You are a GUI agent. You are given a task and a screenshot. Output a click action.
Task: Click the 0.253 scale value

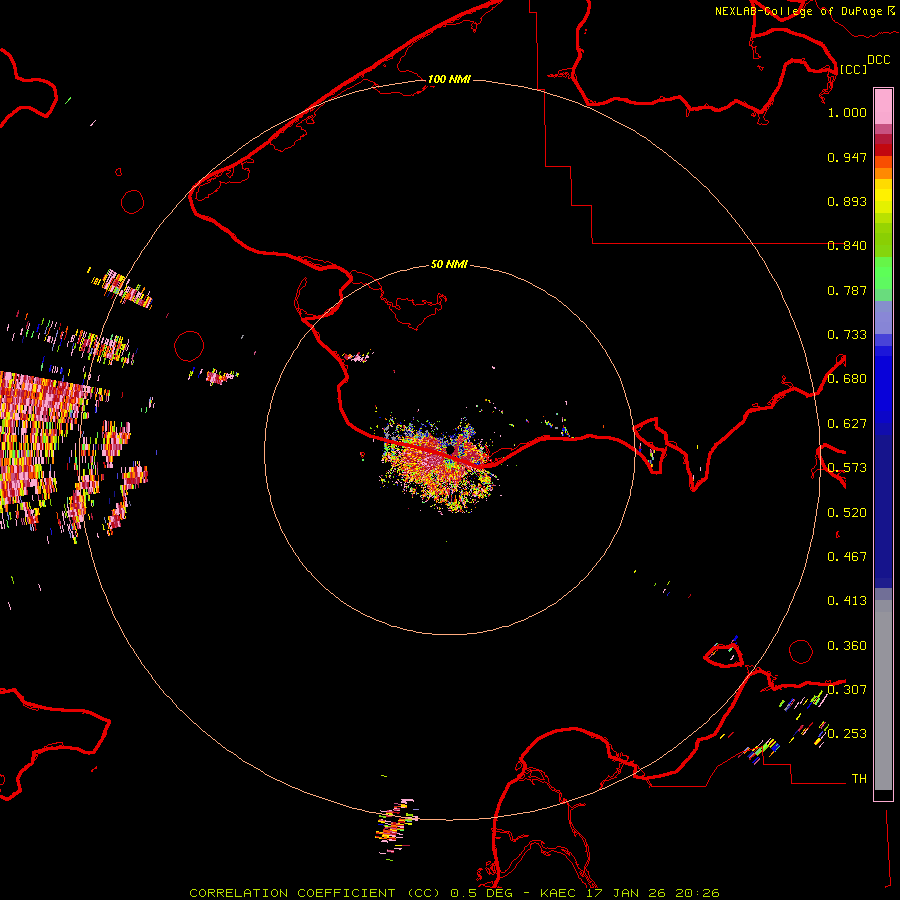click(847, 734)
